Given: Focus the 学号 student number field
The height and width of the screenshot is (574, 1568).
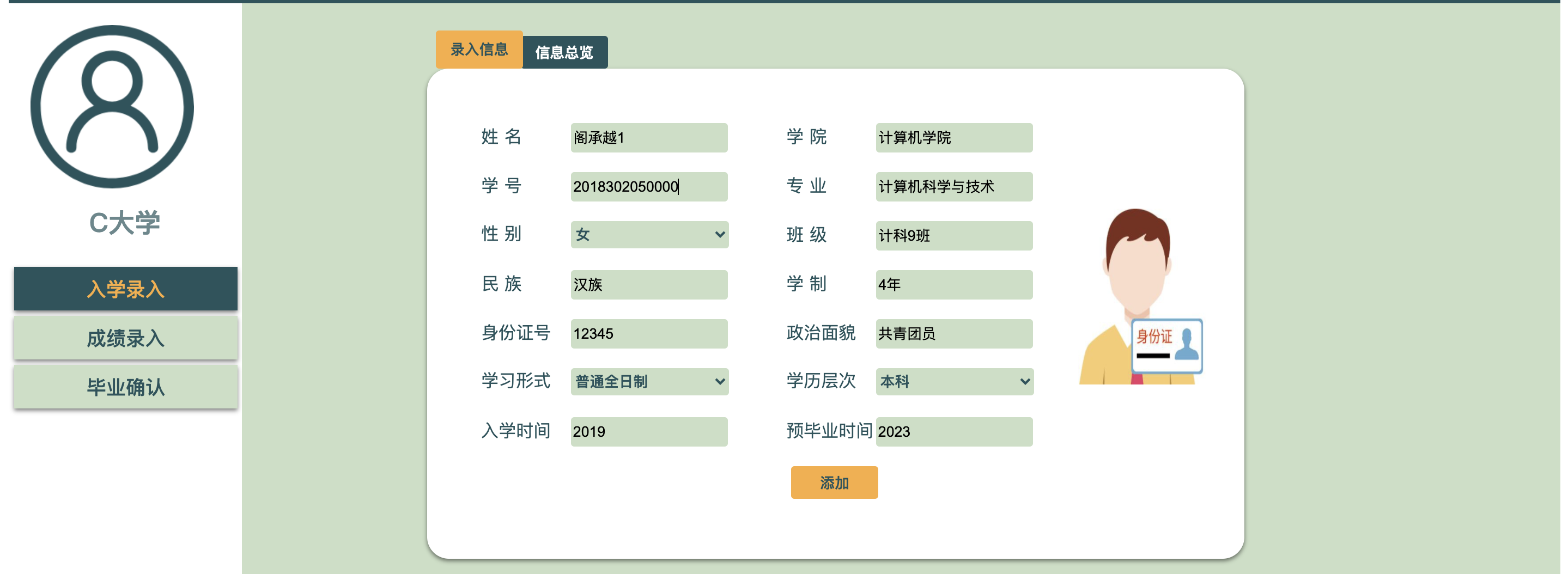Looking at the screenshot, I should 649,186.
